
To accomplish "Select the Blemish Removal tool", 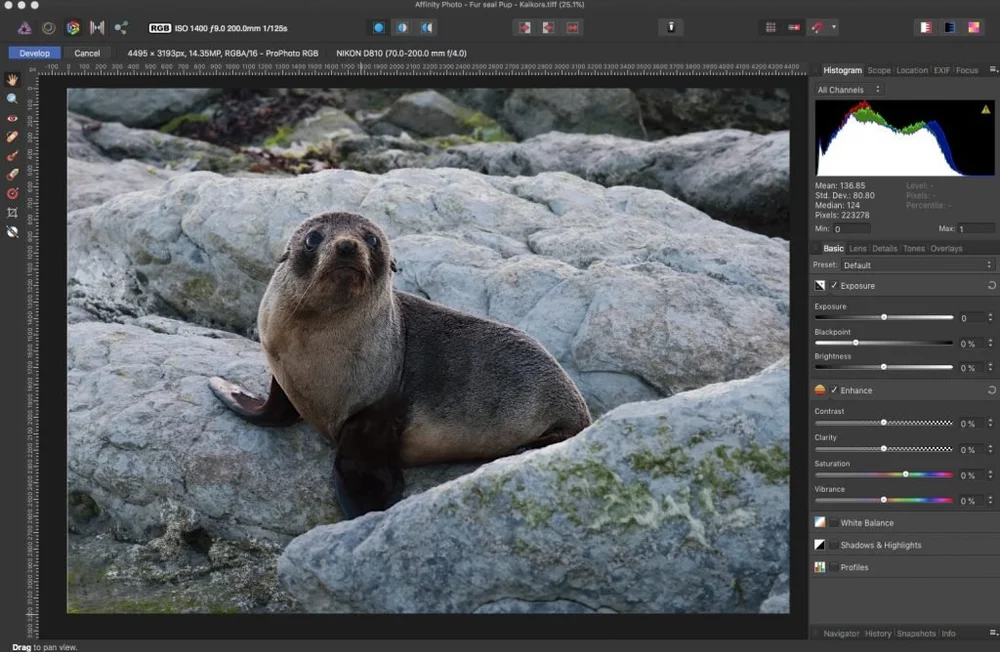I will [12, 134].
